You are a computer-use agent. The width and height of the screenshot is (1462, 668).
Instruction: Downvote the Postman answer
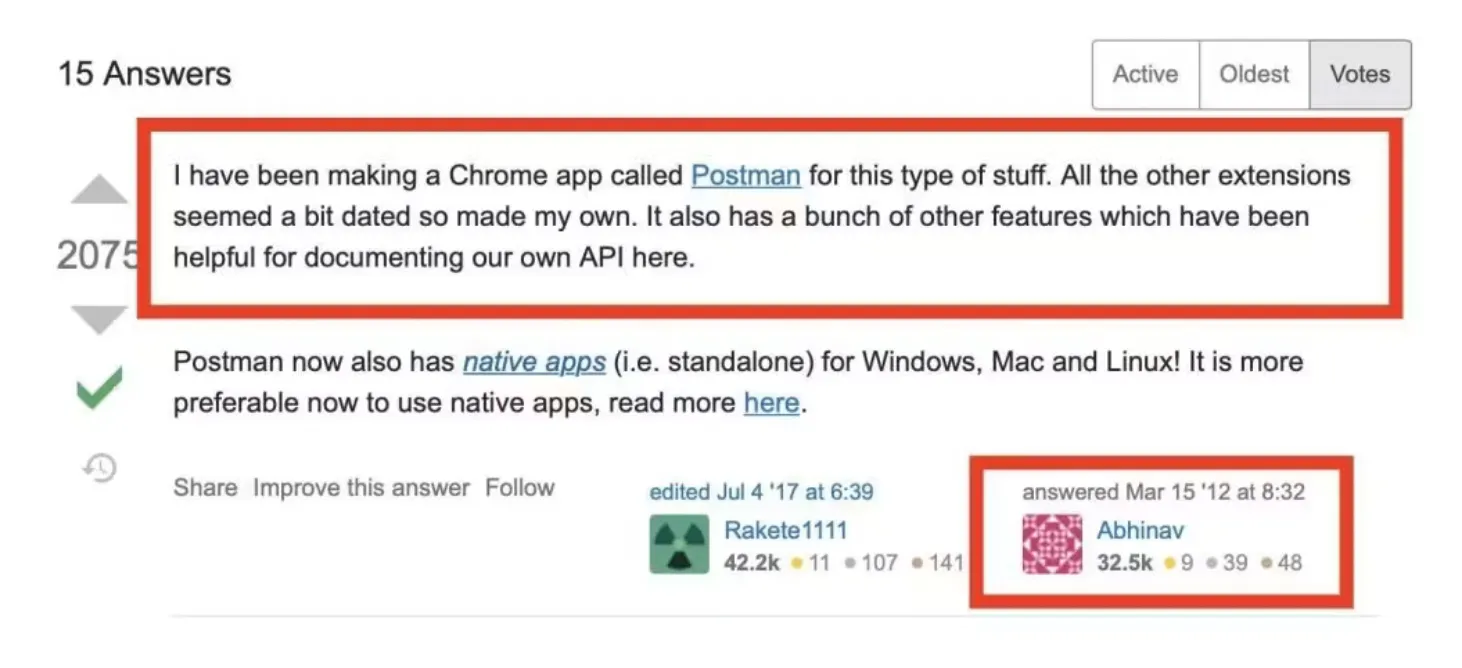[99, 320]
